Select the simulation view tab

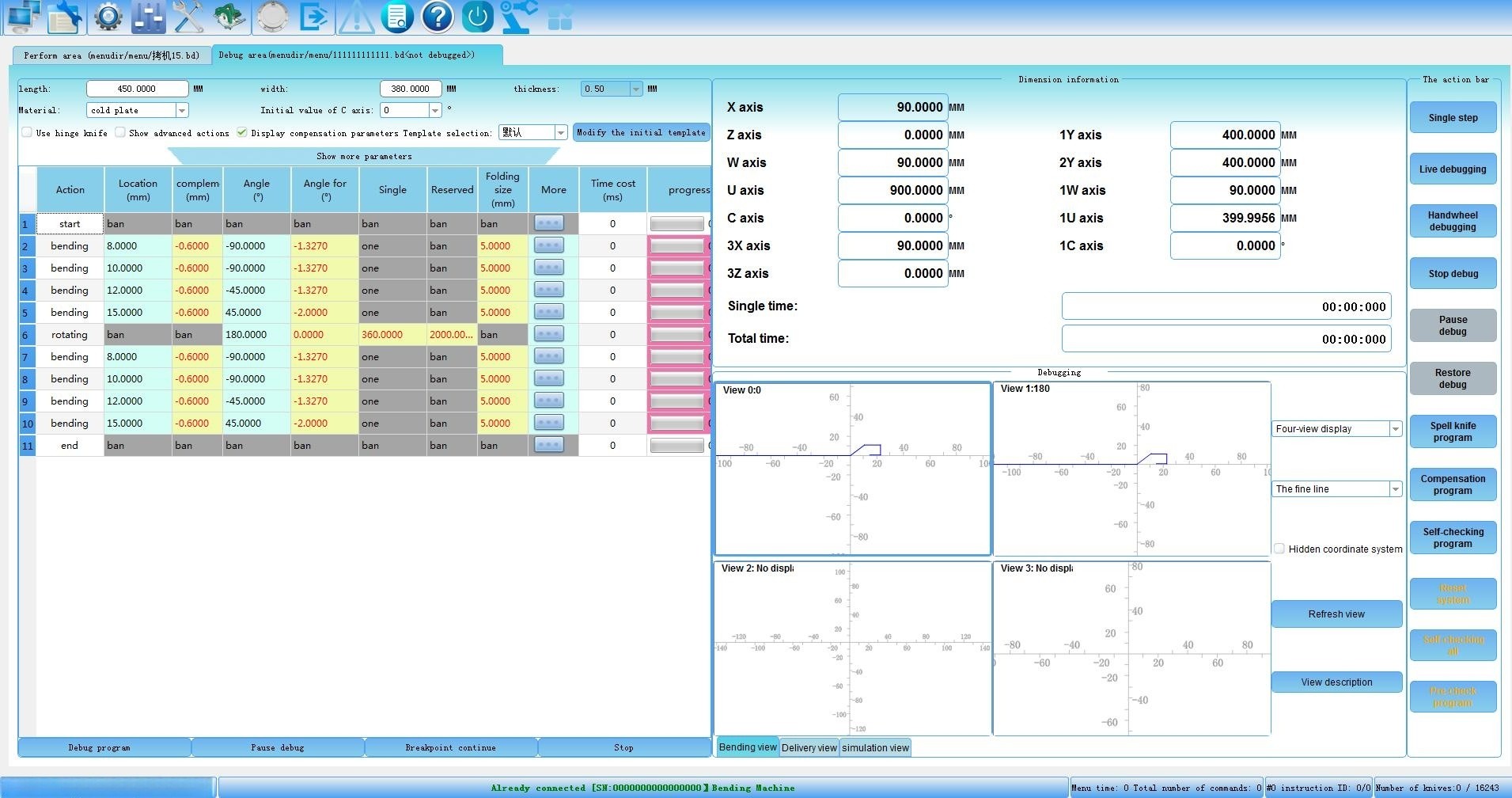pos(875,747)
